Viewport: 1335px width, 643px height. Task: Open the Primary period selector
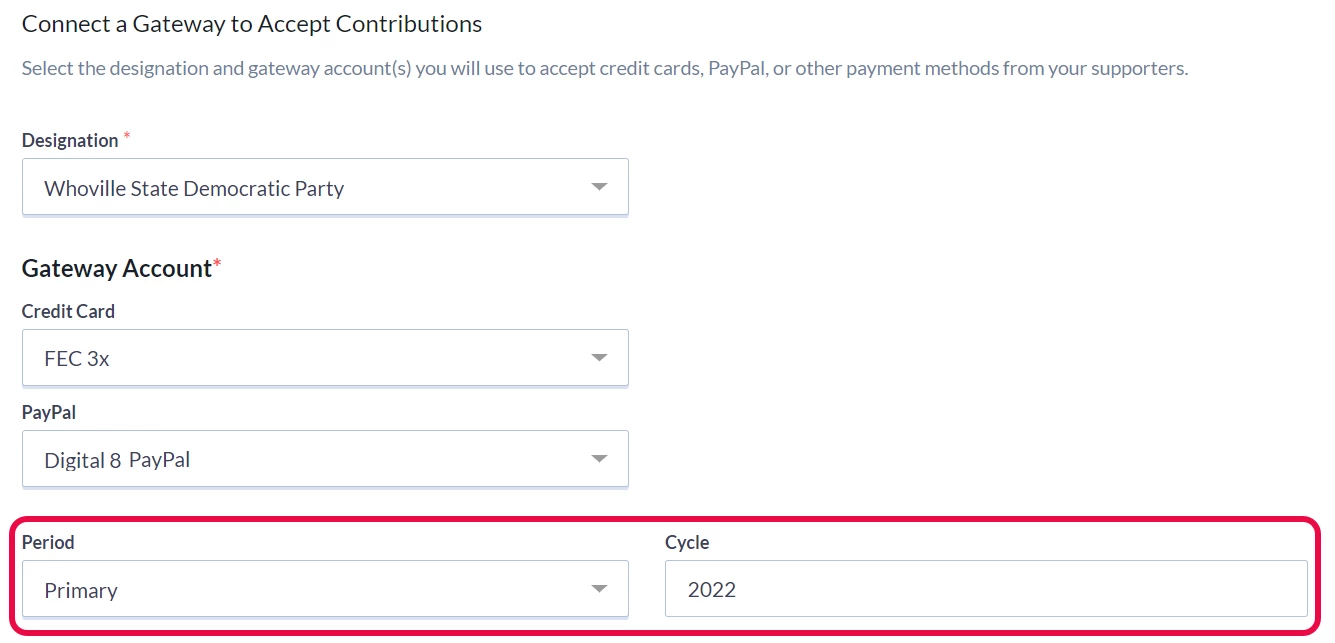tap(325, 589)
